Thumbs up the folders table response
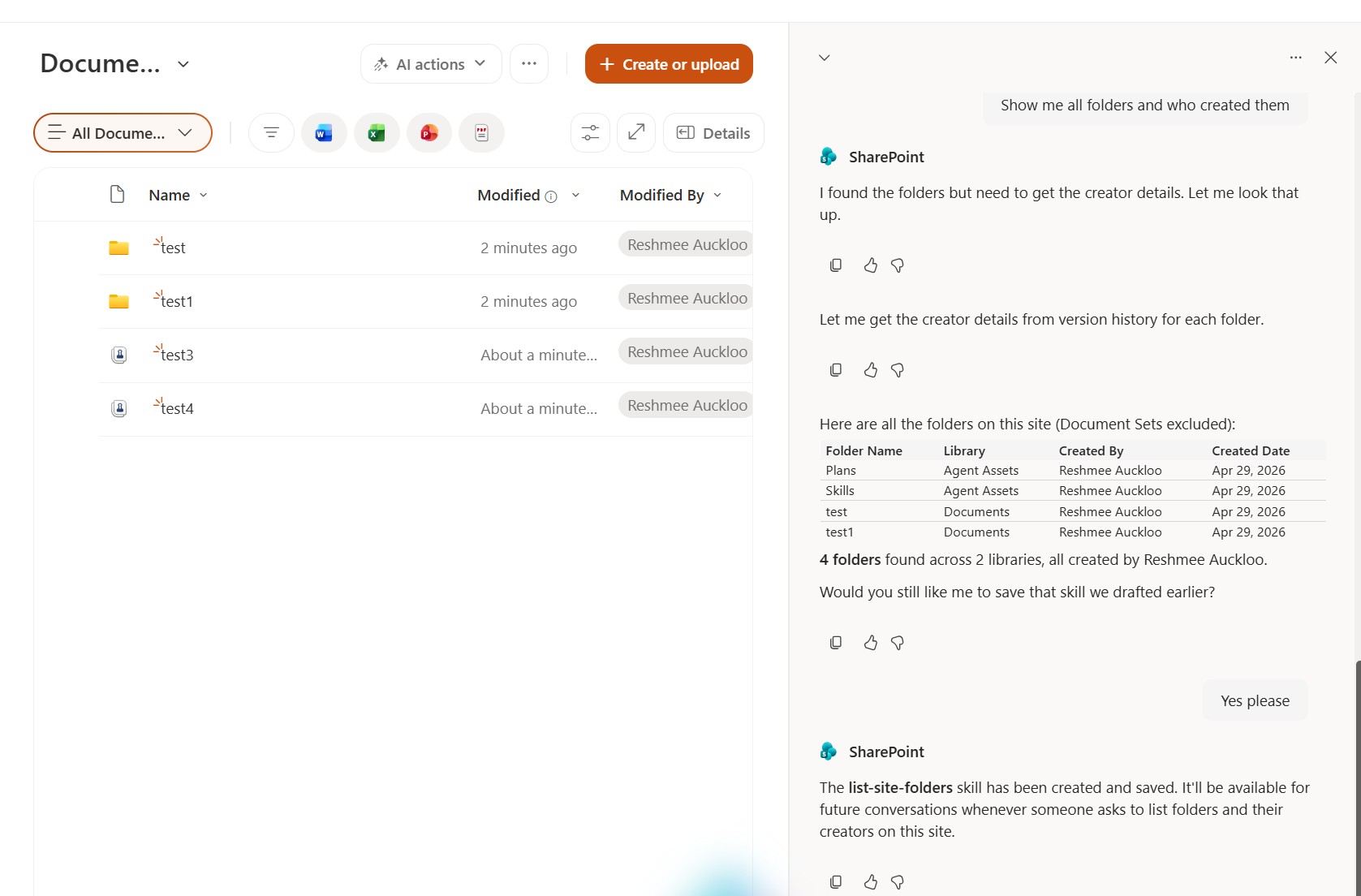 [x=871, y=643]
